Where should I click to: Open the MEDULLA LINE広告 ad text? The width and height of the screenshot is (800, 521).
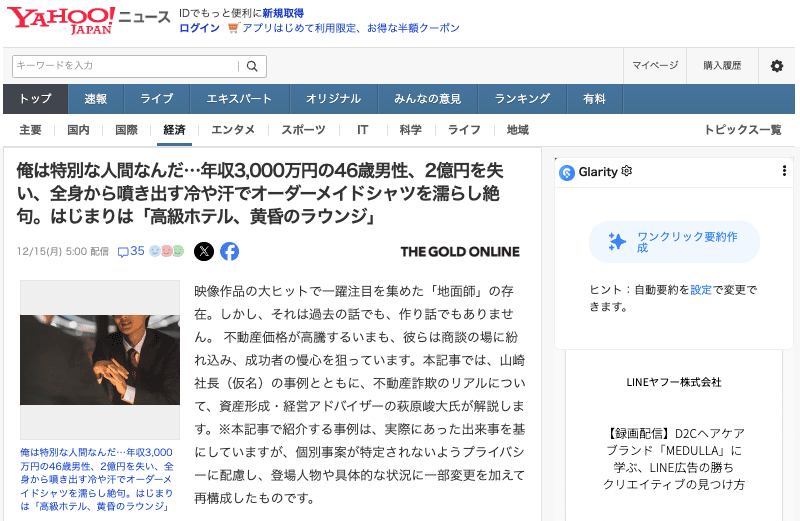[x=674, y=459]
